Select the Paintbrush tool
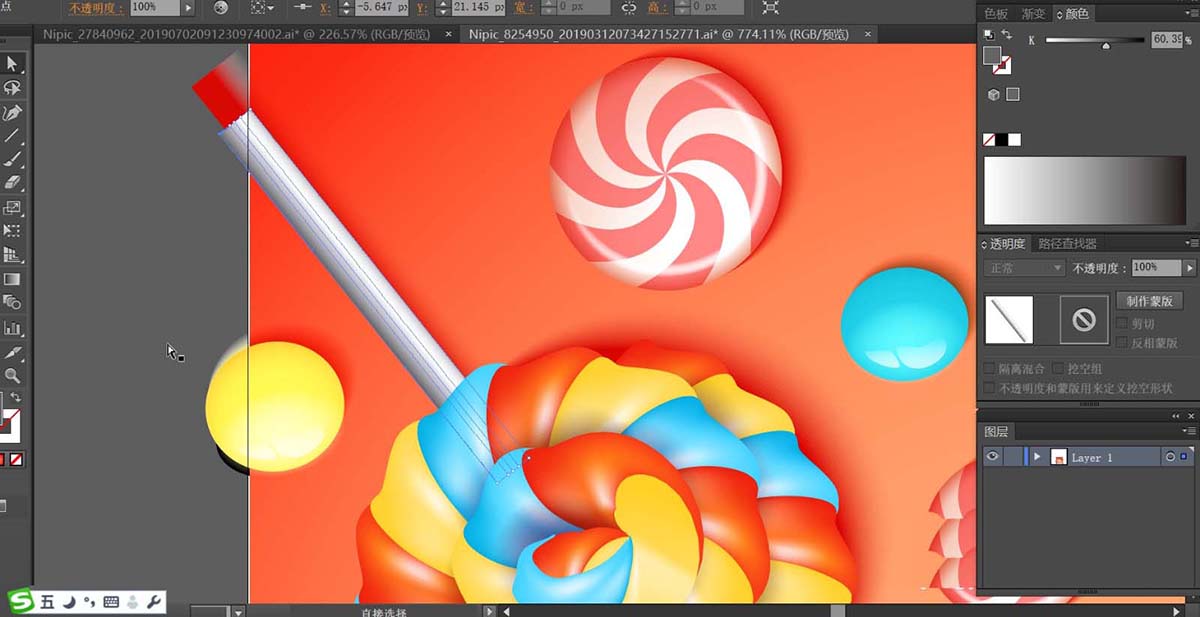The image size is (1200, 617). [12, 160]
